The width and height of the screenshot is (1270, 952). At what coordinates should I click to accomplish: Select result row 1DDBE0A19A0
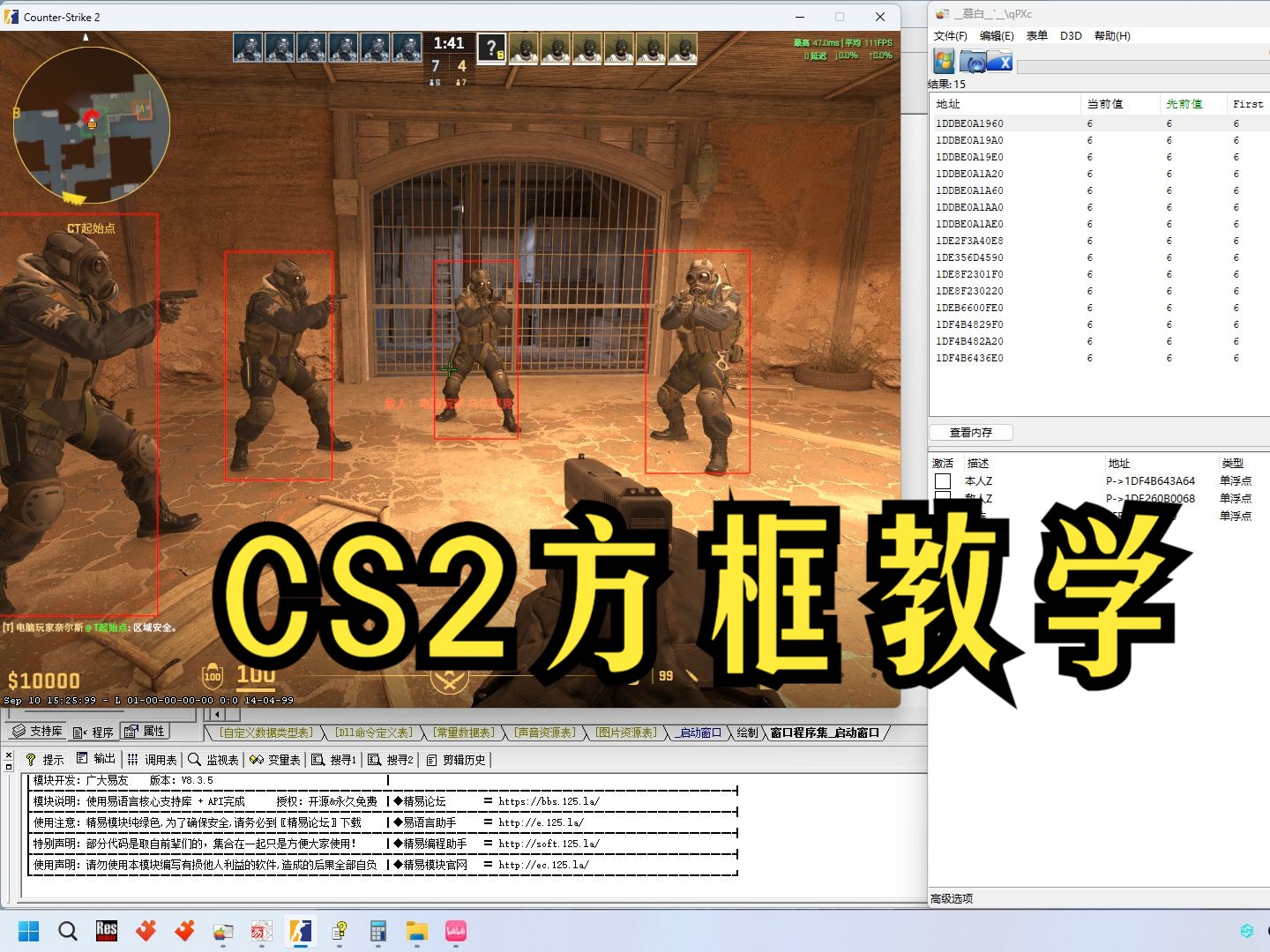click(1100, 140)
